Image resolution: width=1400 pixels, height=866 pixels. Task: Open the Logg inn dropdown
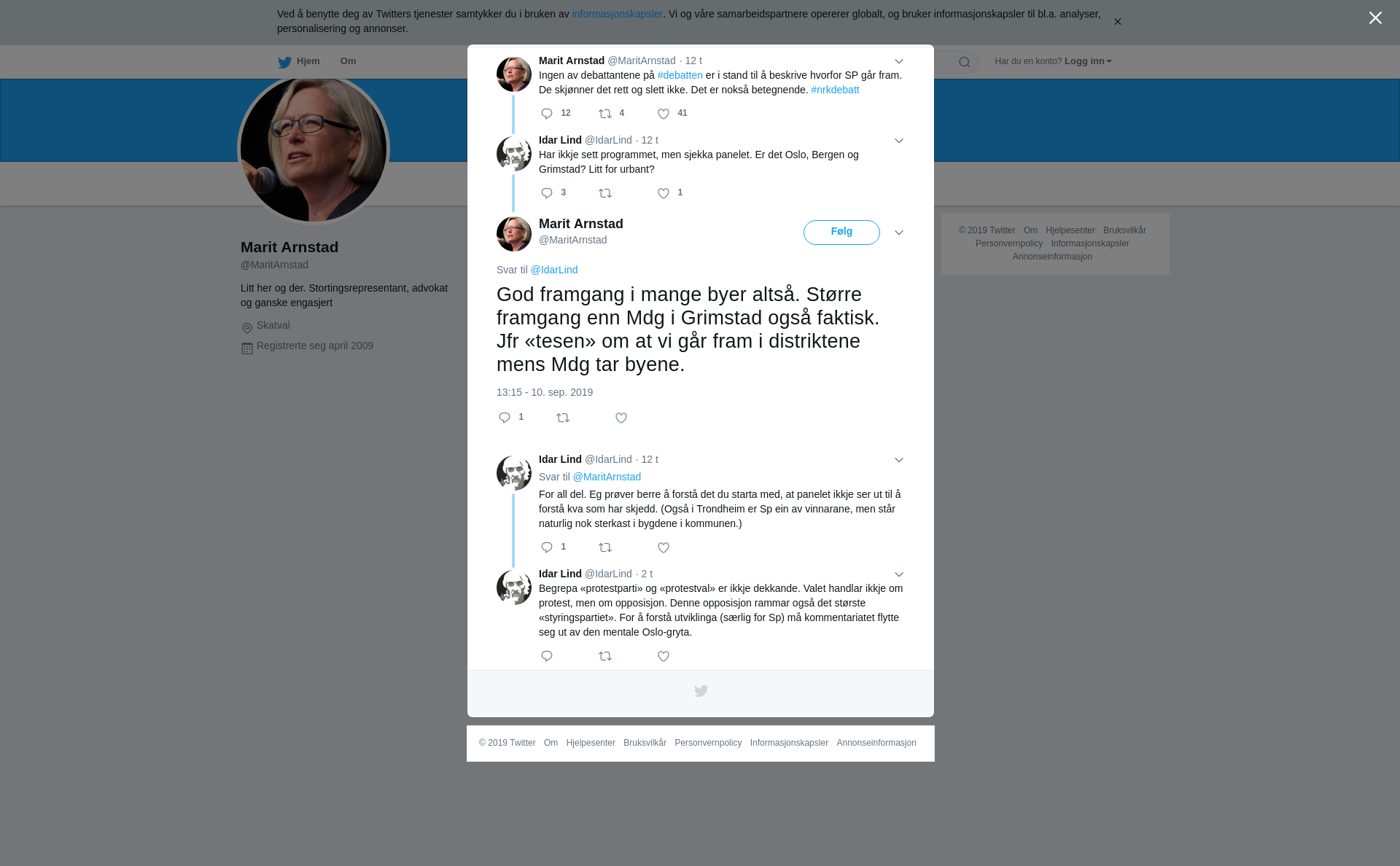pyautogui.click(x=1088, y=61)
